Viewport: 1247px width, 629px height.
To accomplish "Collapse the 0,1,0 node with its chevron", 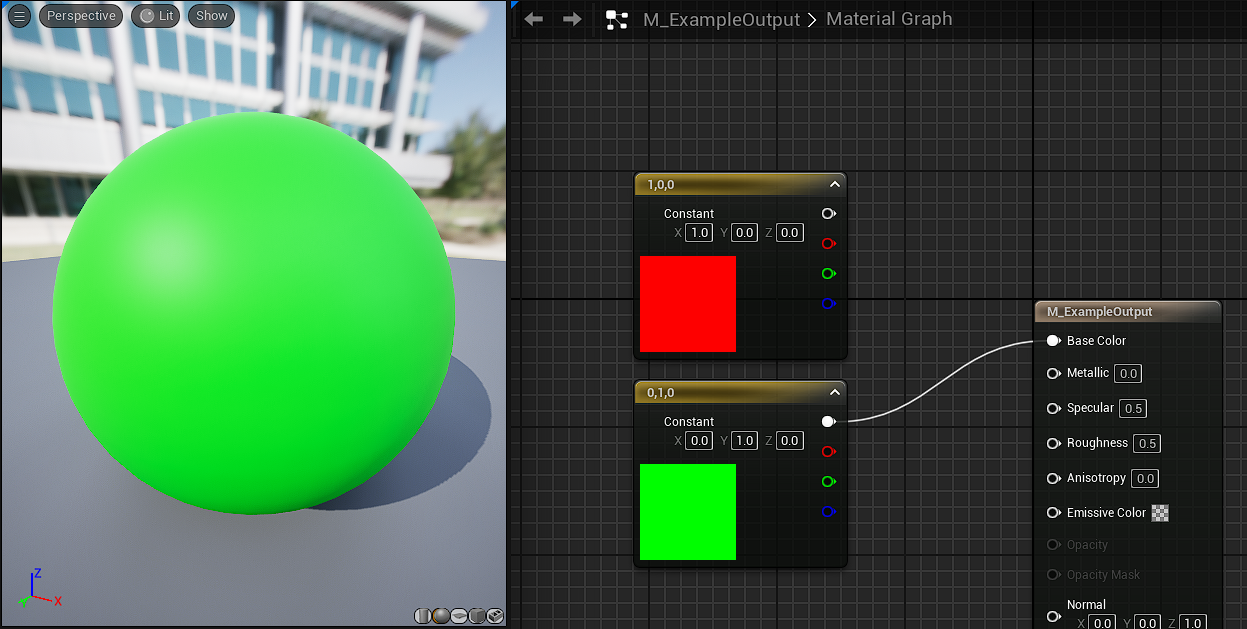I will pos(834,392).
